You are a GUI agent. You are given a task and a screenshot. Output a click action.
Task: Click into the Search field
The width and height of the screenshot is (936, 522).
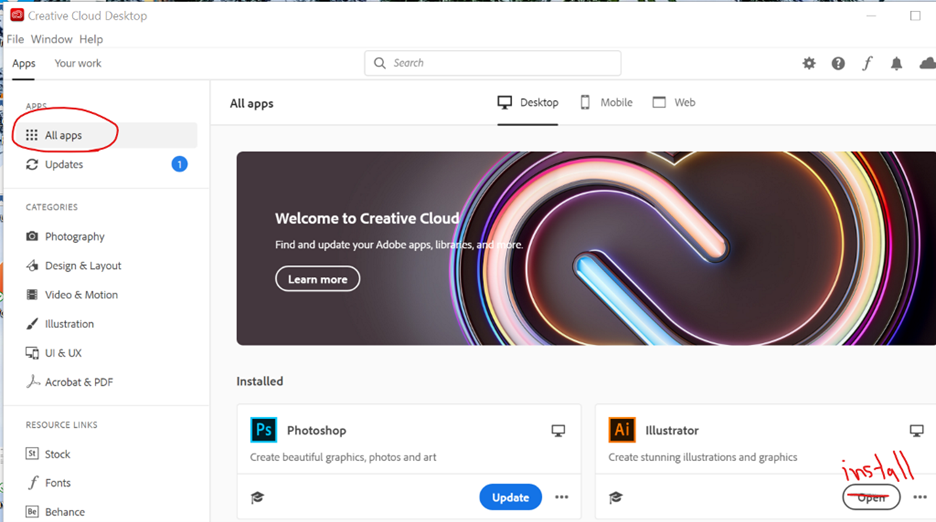tap(492, 63)
